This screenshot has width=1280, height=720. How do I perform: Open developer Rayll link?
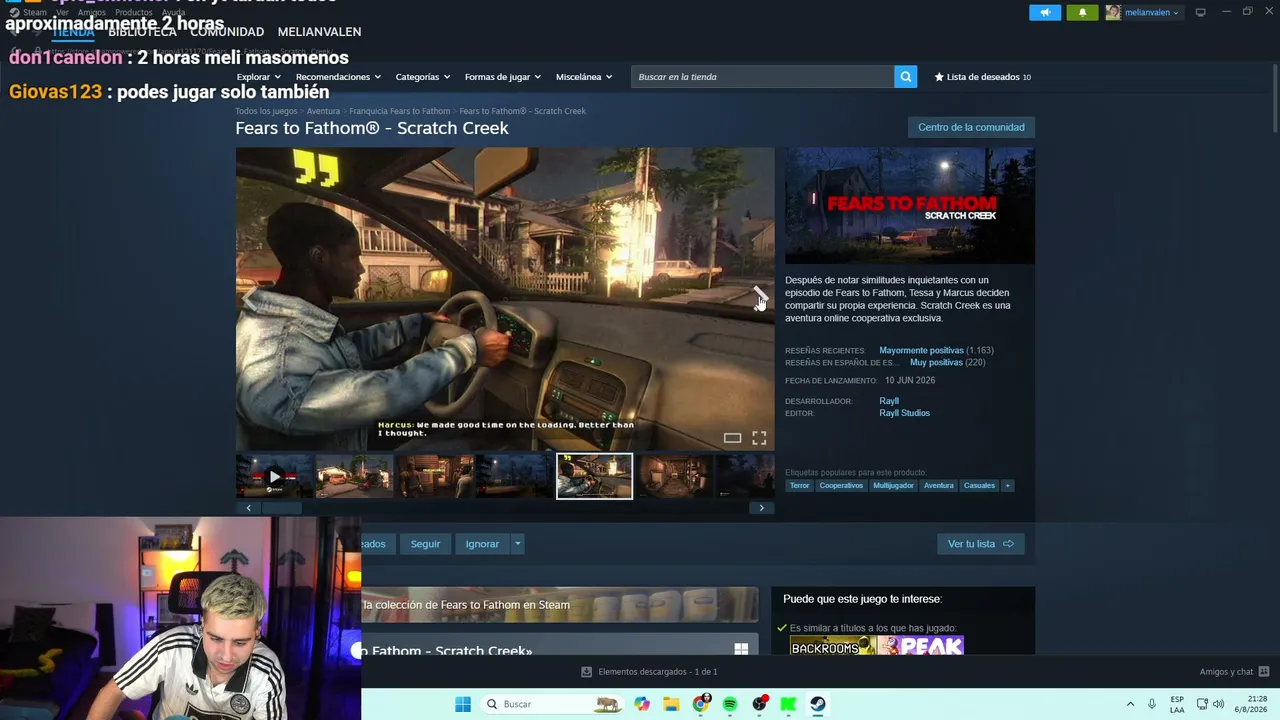click(889, 401)
